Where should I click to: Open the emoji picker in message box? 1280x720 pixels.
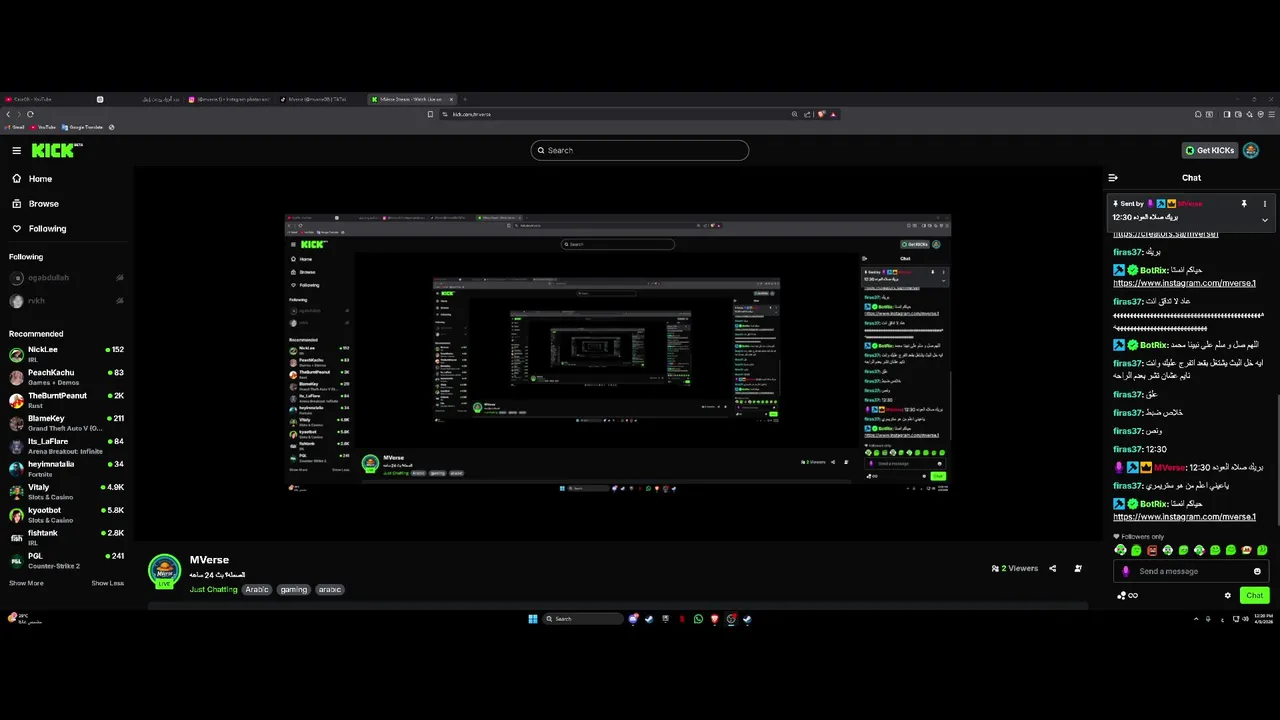tap(1257, 571)
